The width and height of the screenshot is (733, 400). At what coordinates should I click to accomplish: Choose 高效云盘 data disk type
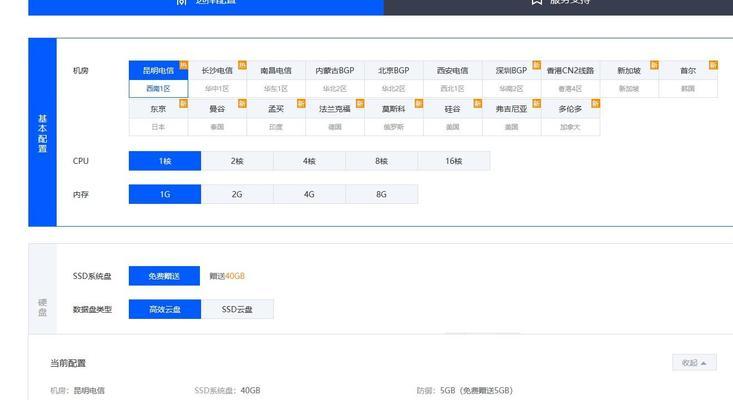point(165,309)
